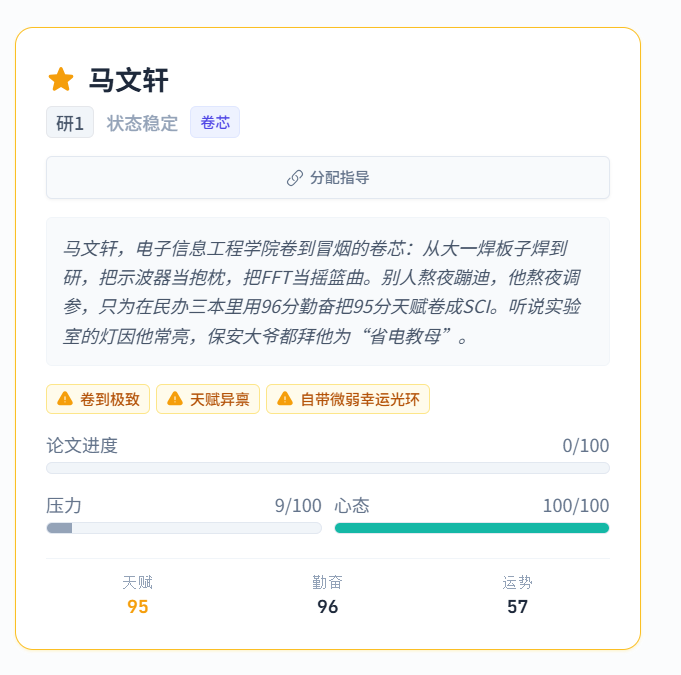
Task: Click the warning icon on 卷到极致 tag
Action: [x=65, y=399]
